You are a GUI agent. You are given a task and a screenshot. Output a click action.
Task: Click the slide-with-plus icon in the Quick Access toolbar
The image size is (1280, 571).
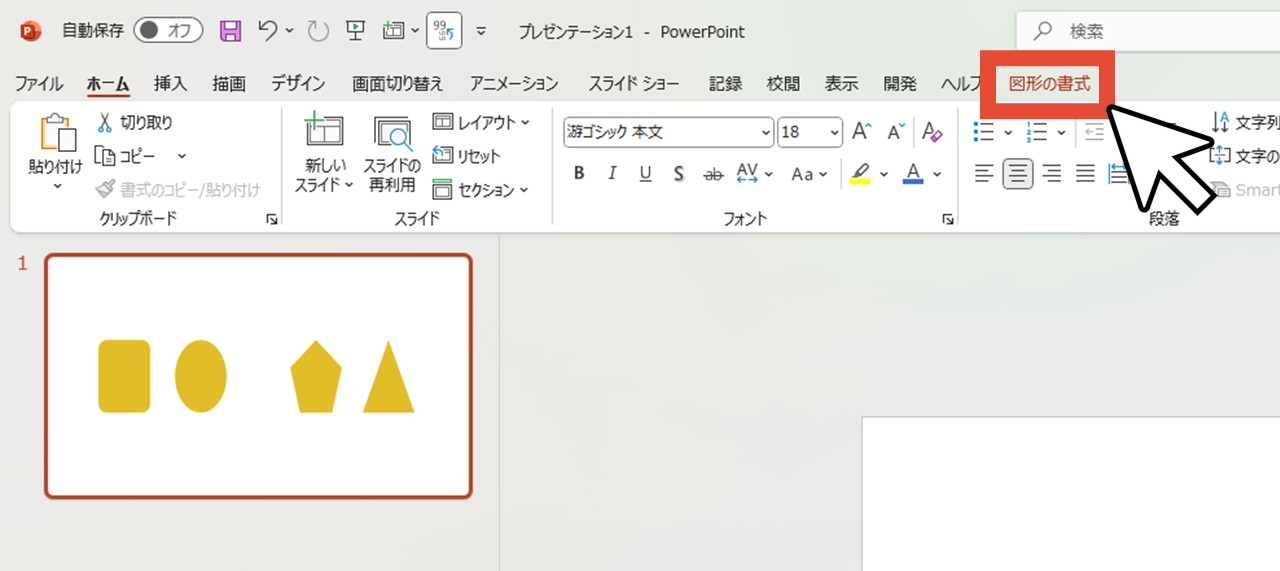pyautogui.click(x=393, y=31)
